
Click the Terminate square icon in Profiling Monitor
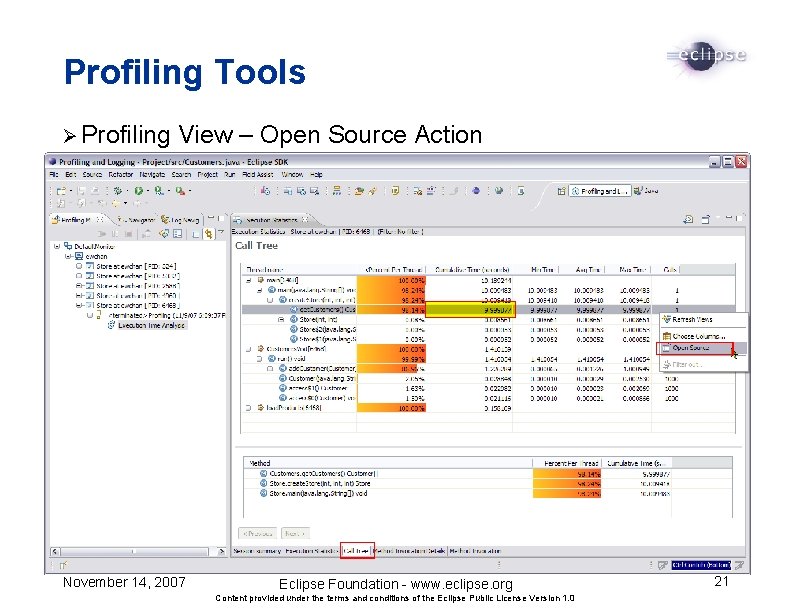[x=128, y=234]
